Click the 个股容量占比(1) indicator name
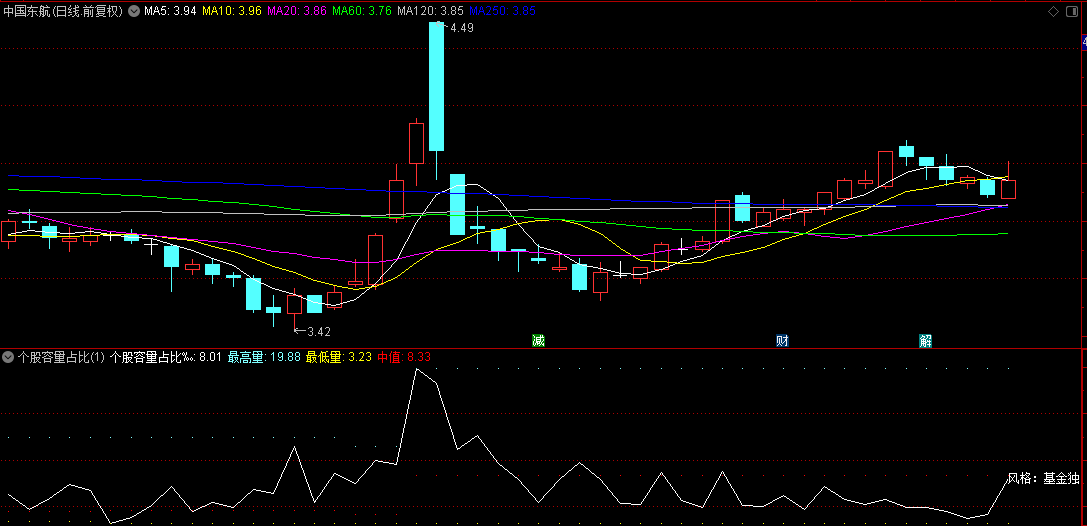This screenshot has width=1087, height=526. 61,358
